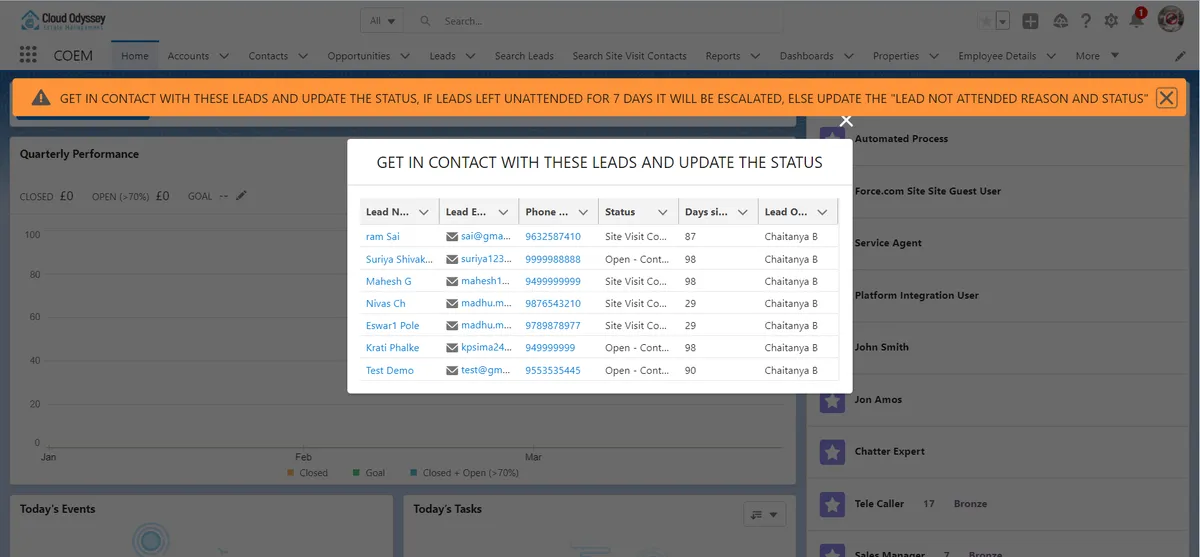Click phone number 9999988888

point(553,259)
